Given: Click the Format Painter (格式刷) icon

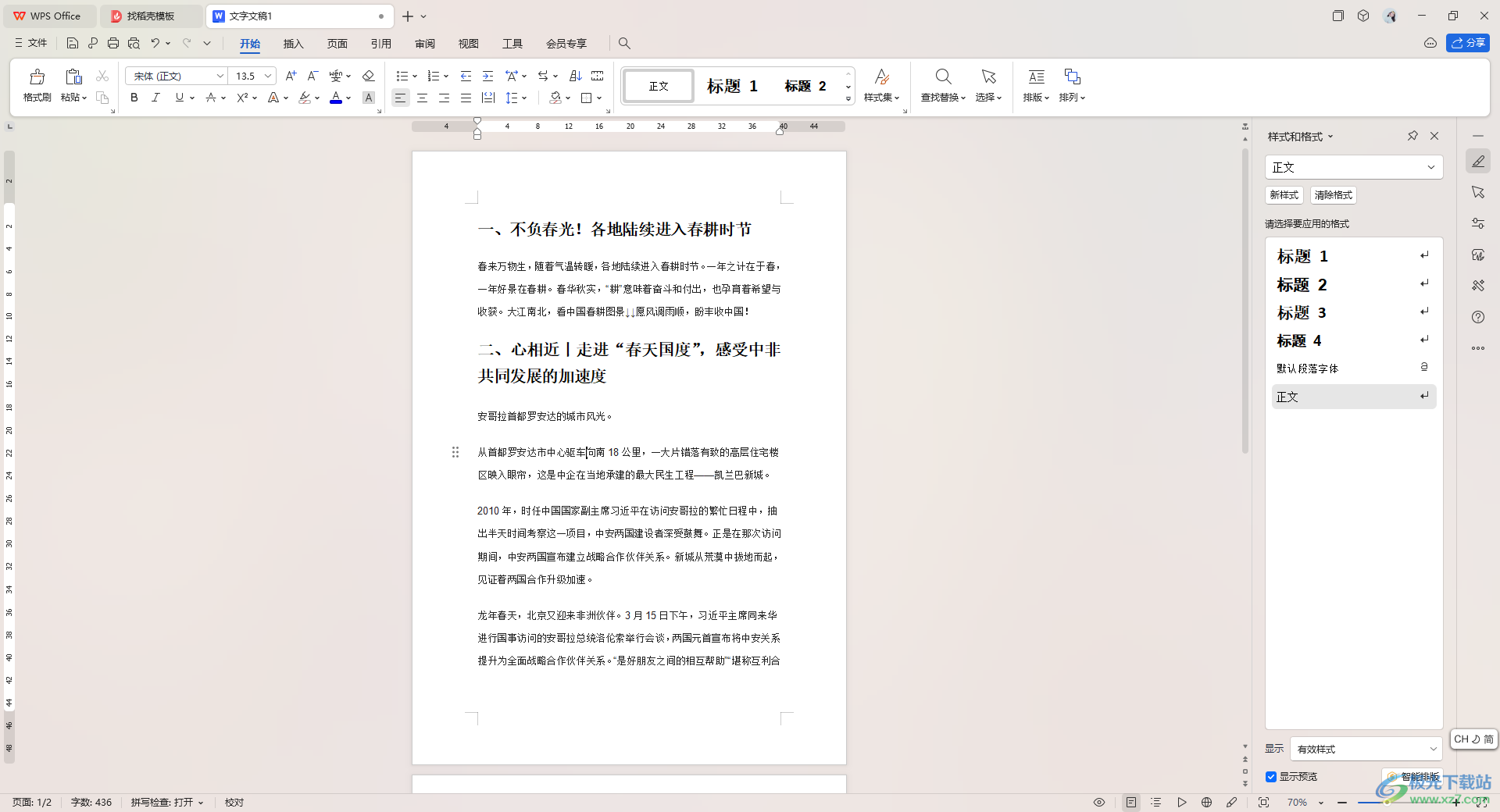Looking at the screenshot, I should coord(37,77).
